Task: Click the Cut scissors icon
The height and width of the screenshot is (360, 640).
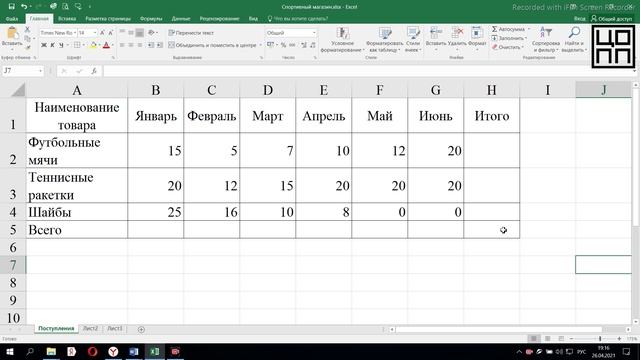Action: coord(27,30)
